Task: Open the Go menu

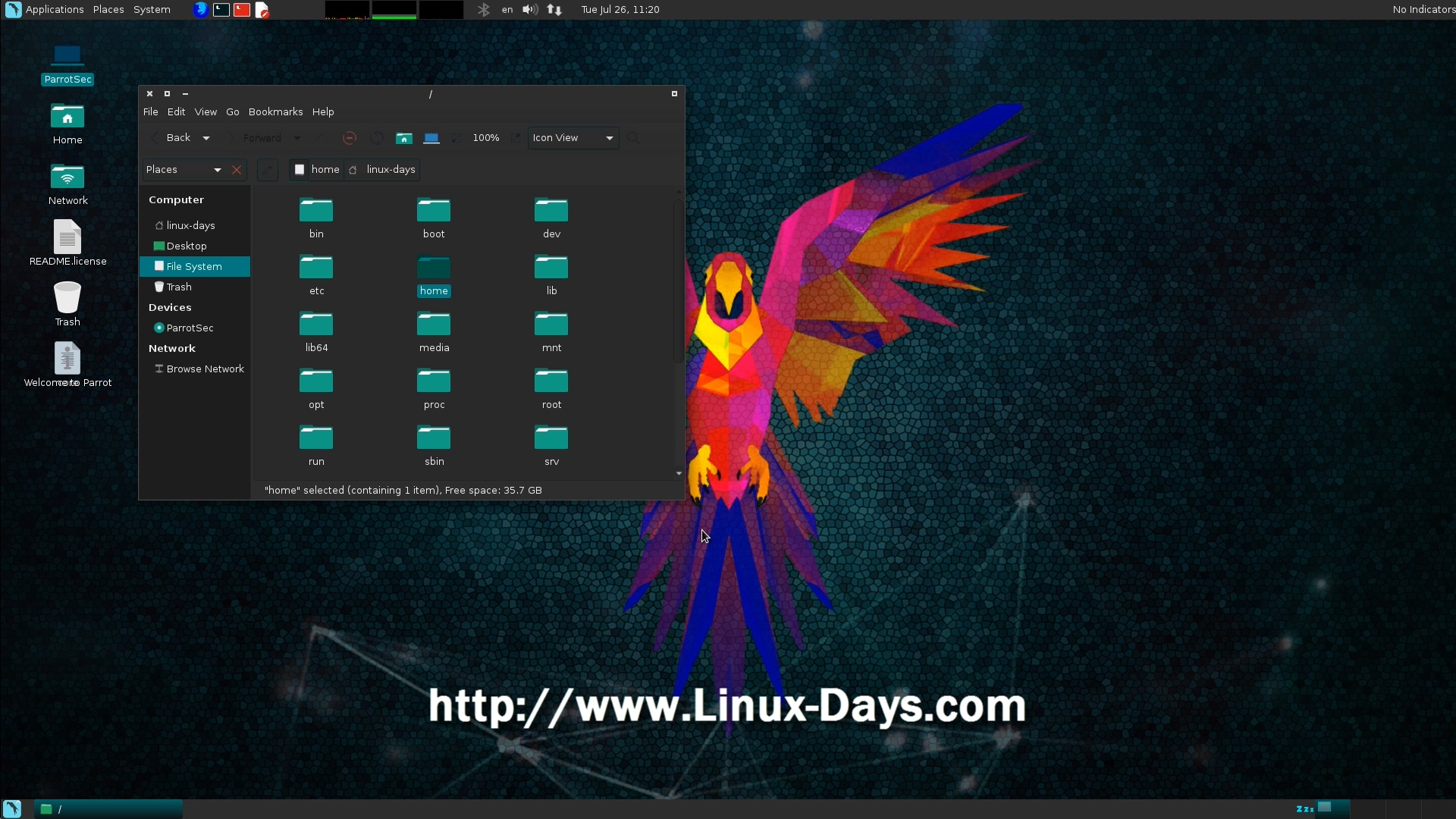Action: click(x=233, y=111)
